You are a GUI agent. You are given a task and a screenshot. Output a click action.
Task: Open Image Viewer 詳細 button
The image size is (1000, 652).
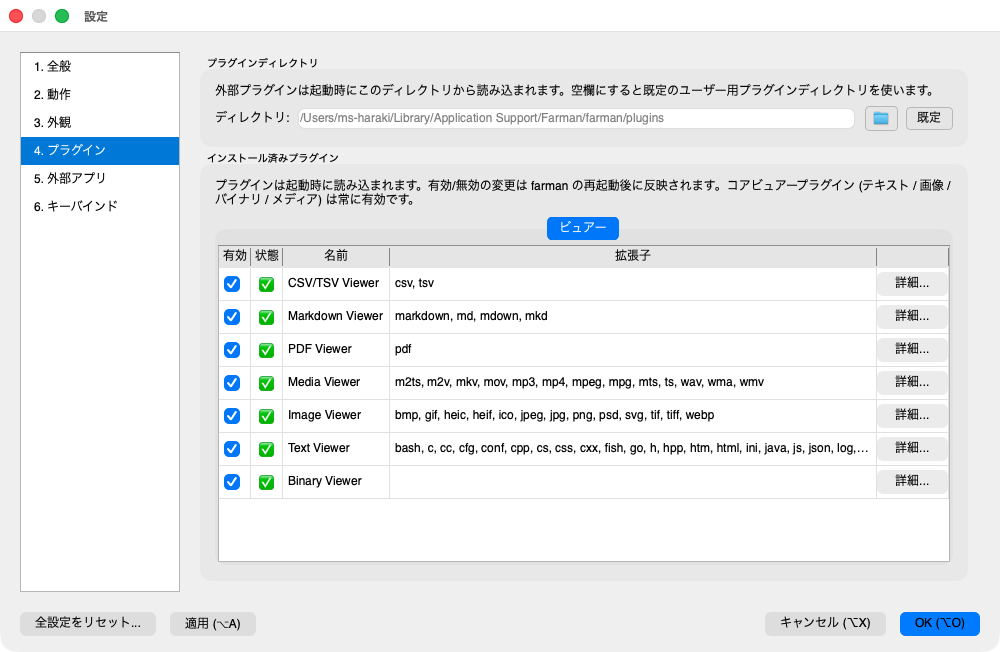pos(912,415)
